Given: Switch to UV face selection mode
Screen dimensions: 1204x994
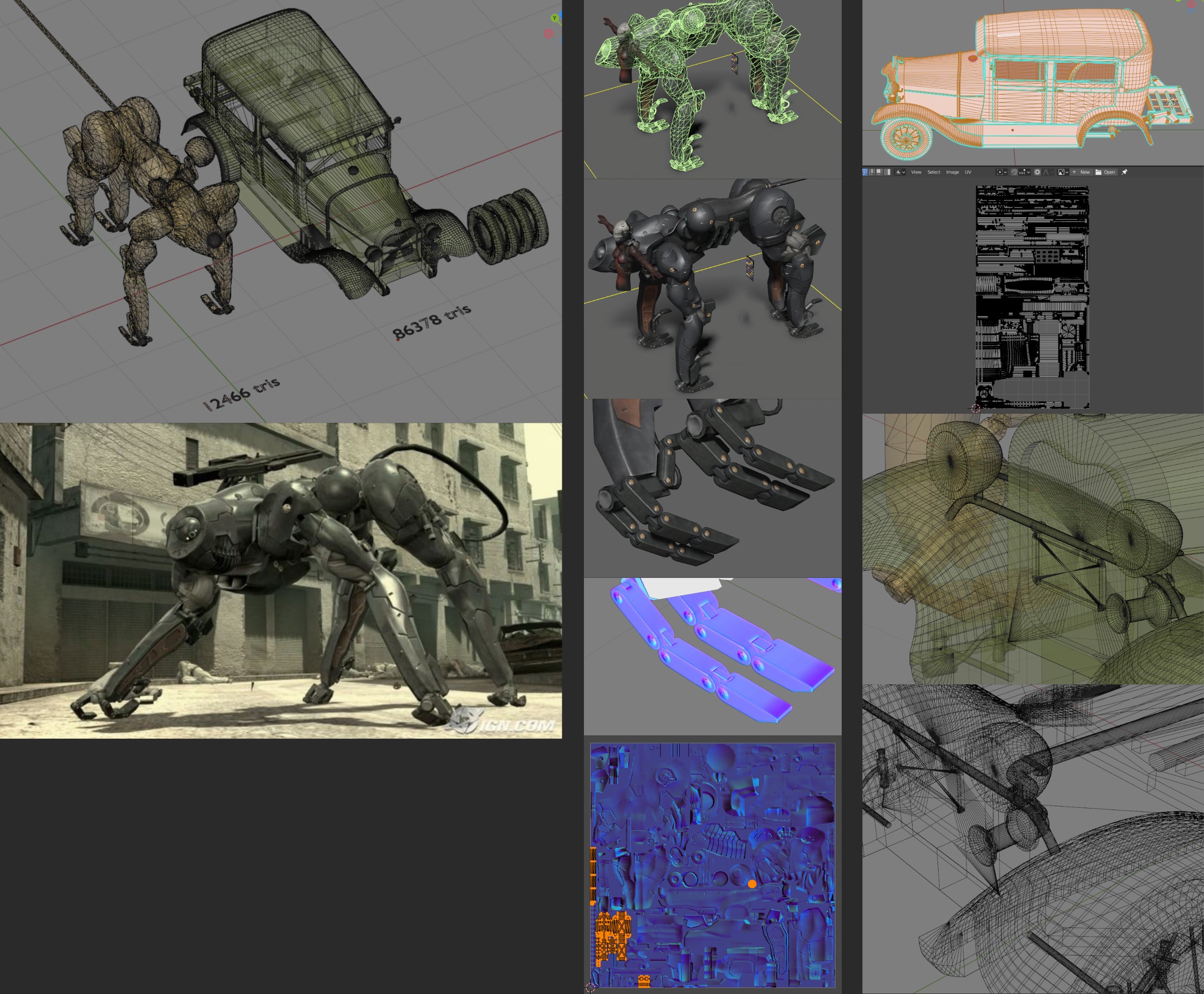Looking at the screenshot, I should pos(880,172).
